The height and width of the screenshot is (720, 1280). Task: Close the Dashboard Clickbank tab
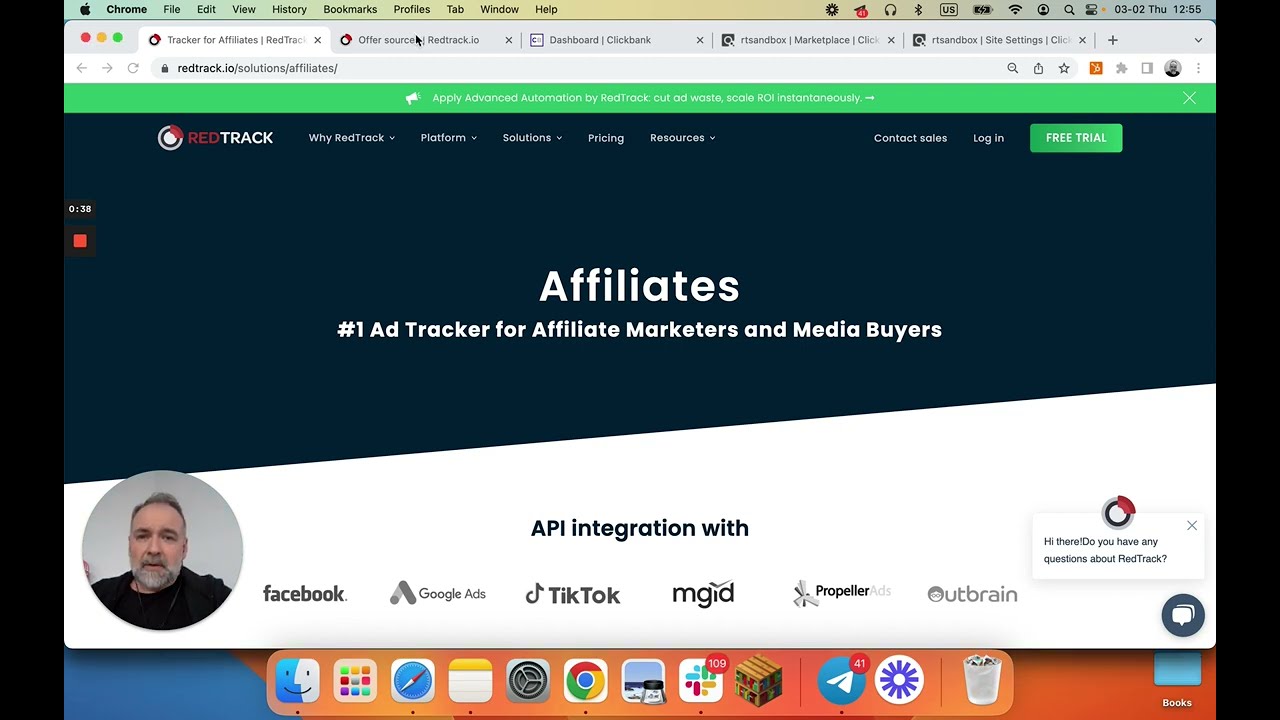click(699, 40)
